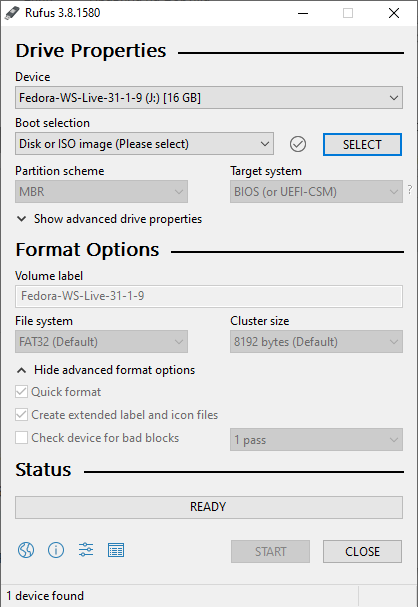
Task: Toggle Create extended label and icon files
Action: (21, 415)
